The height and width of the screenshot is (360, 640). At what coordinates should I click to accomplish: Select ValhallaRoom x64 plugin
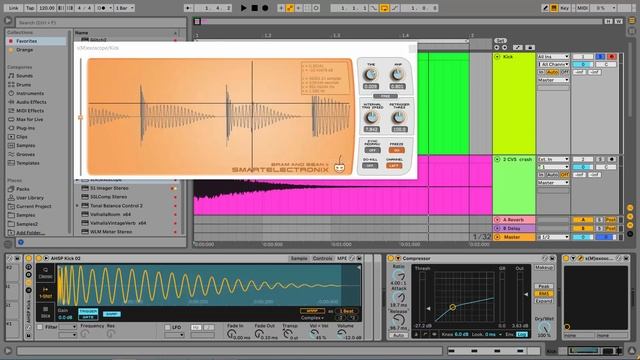(x=110, y=214)
